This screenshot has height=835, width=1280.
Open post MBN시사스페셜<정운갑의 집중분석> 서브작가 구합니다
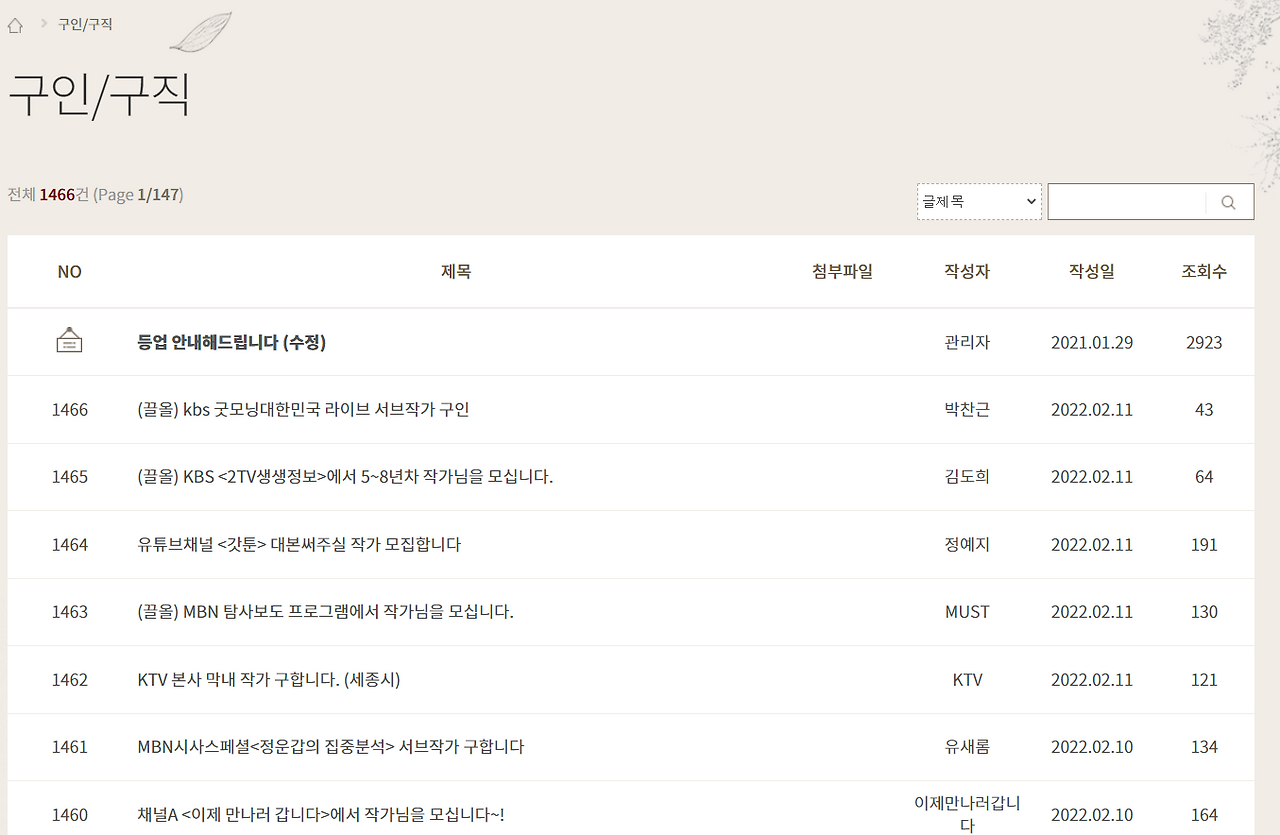tap(331, 747)
